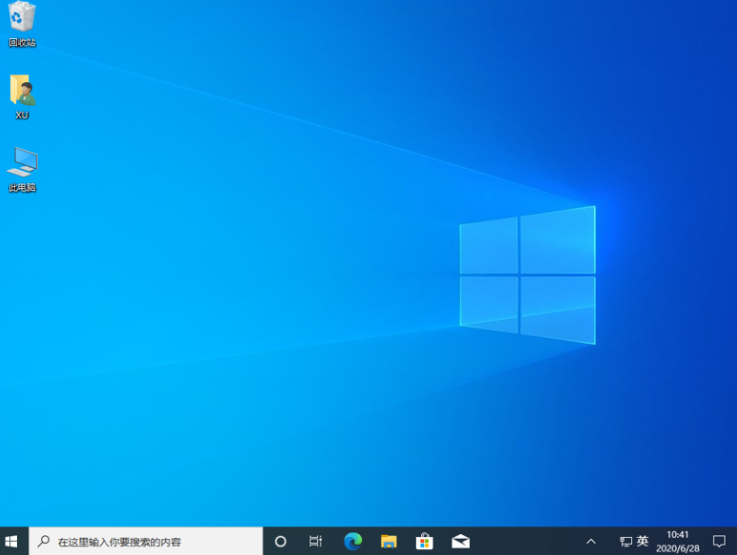The width and height of the screenshot is (737, 555).
Task: Click the Show Desktop sliver at the taskbar end
Action: (x=735, y=541)
